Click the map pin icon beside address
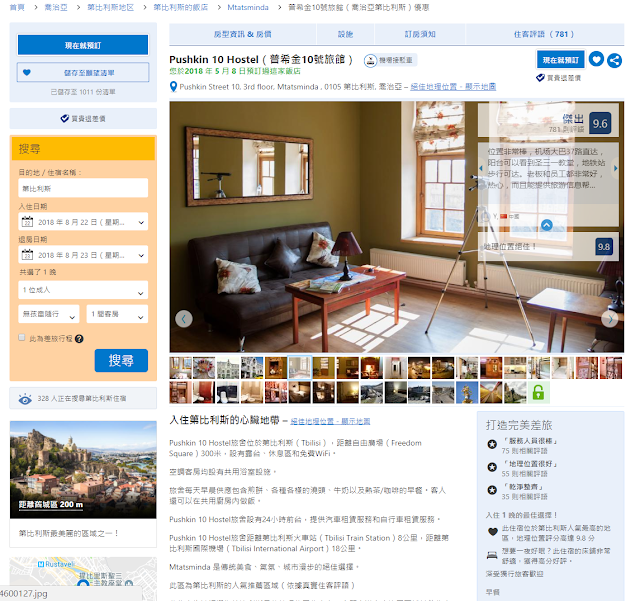Image resolution: width=640 pixels, height=601 pixels. click(173, 87)
